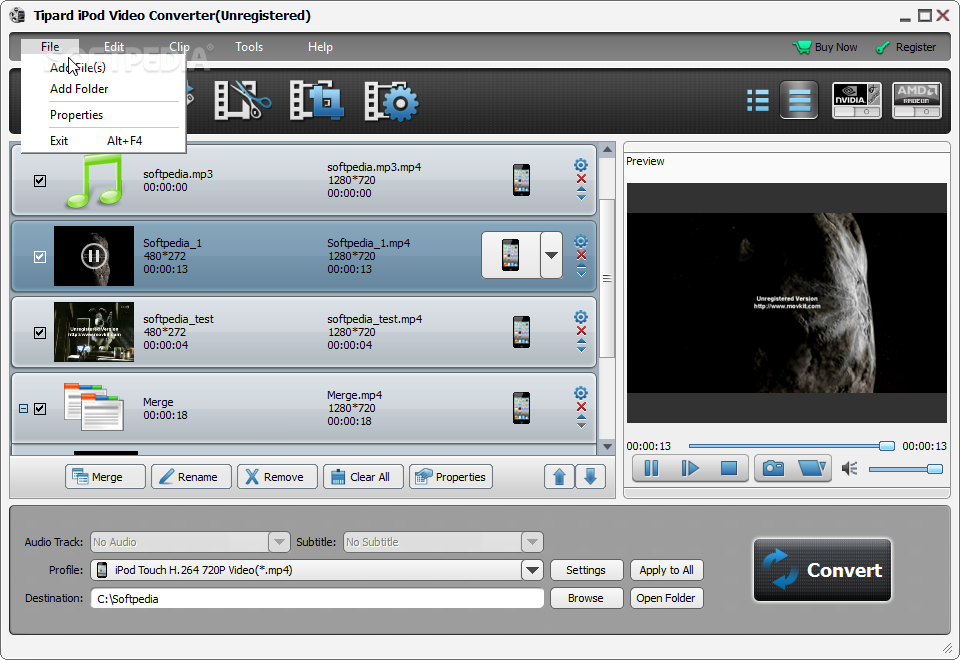Open profile Settings button
Screen dimensions: 960x660
(x=586, y=570)
